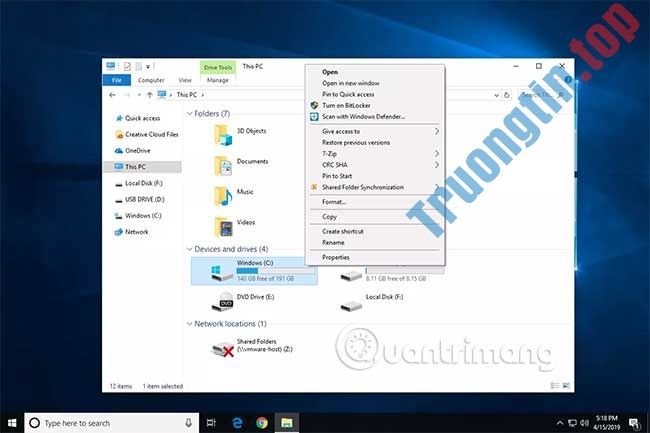The width and height of the screenshot is (650, 433).
Task: Collapse the Devices and drives (4) group
Action: click(189, 249)
